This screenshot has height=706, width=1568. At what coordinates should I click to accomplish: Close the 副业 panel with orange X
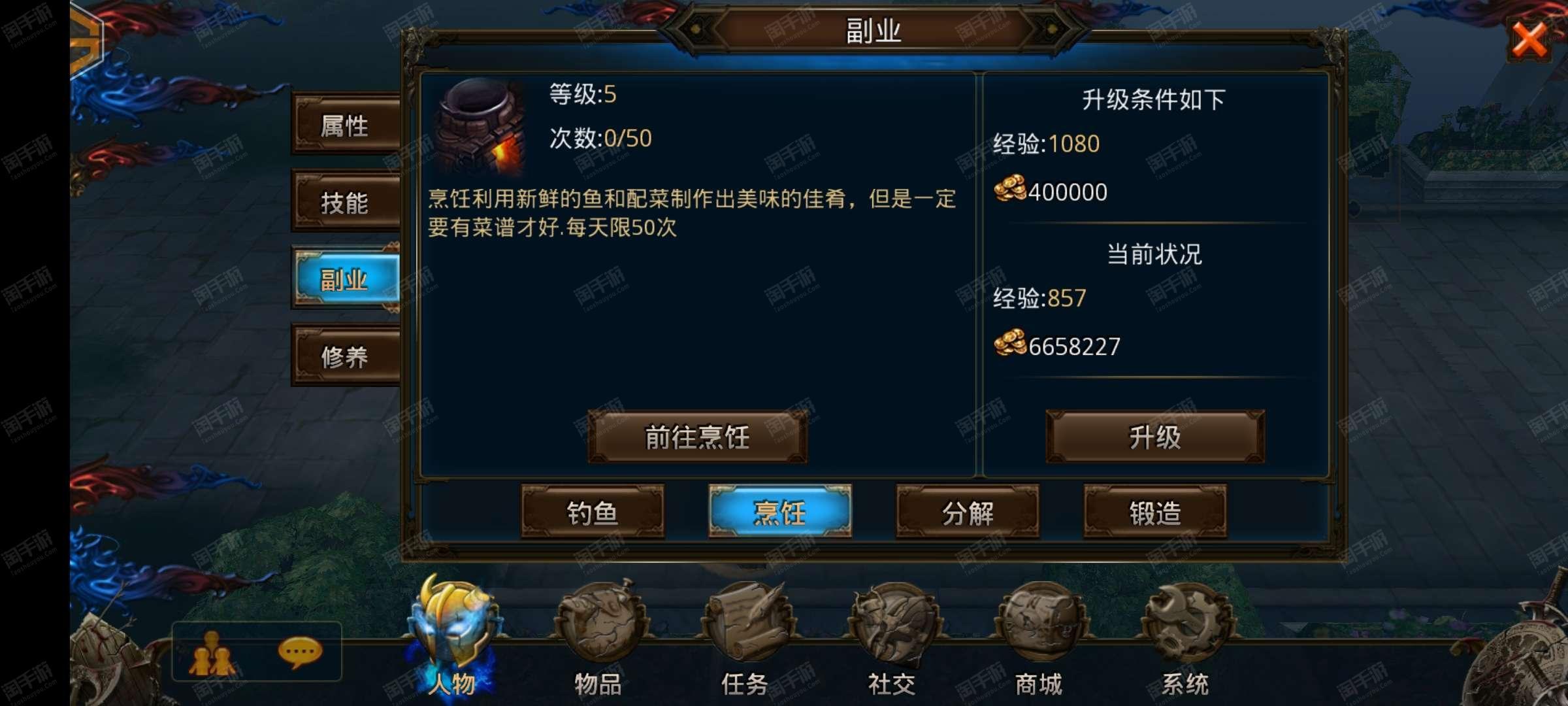click(1529, 41)
